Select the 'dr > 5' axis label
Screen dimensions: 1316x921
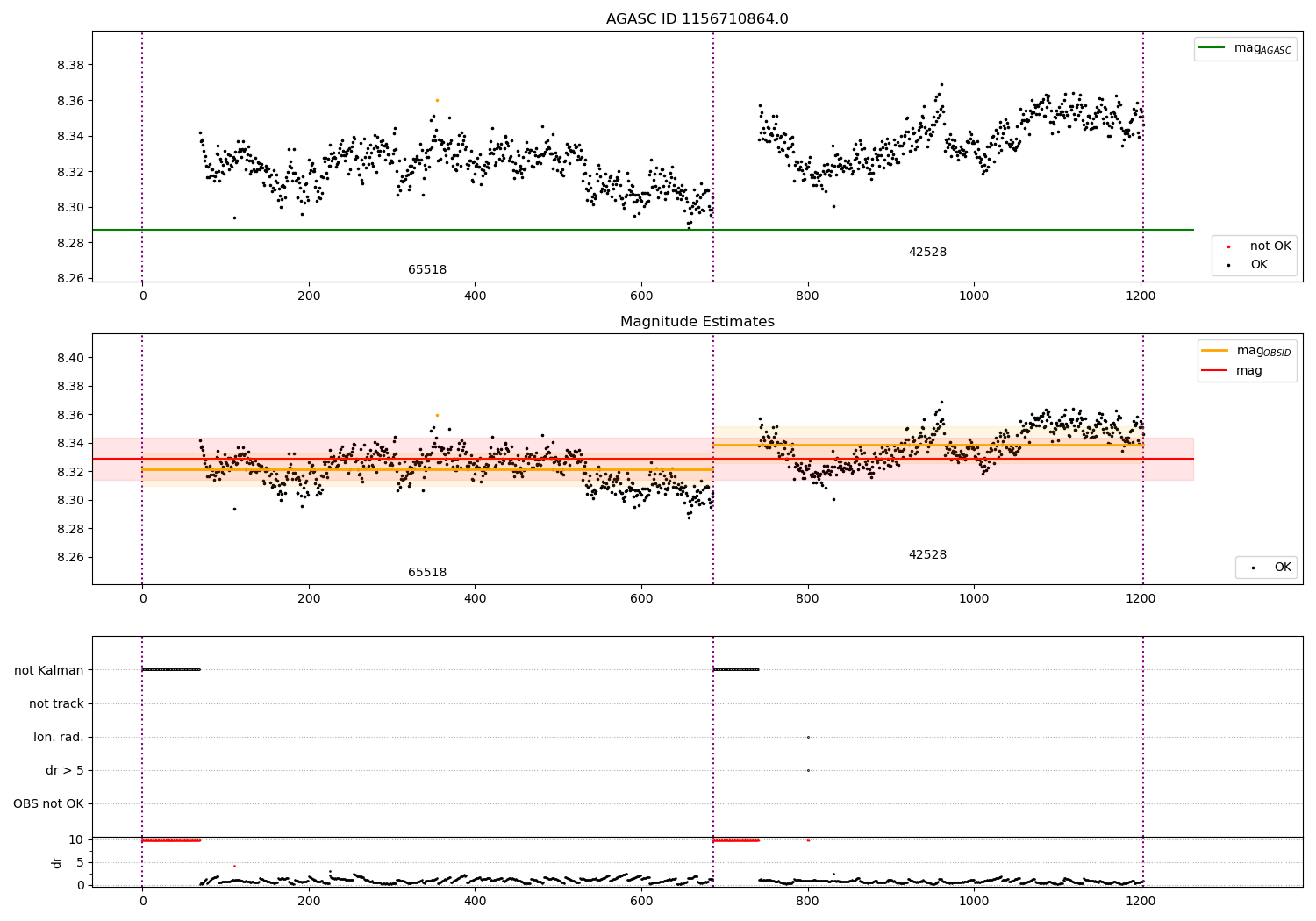[65, 771]
